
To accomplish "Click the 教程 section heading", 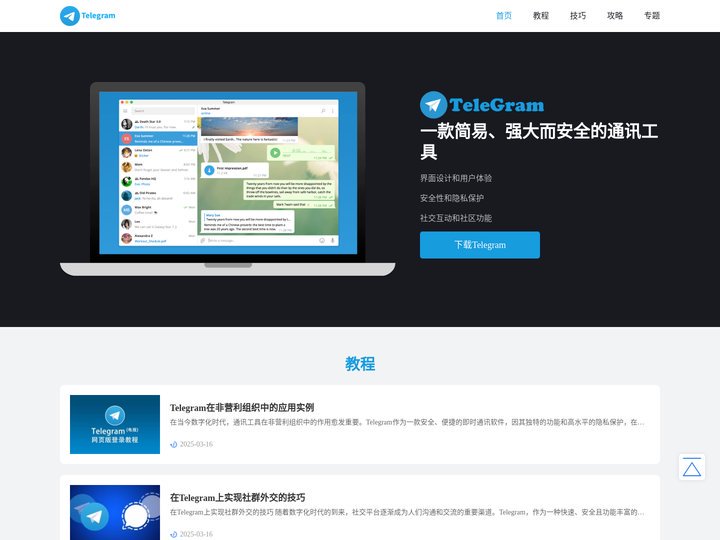I will pos(360,364).
